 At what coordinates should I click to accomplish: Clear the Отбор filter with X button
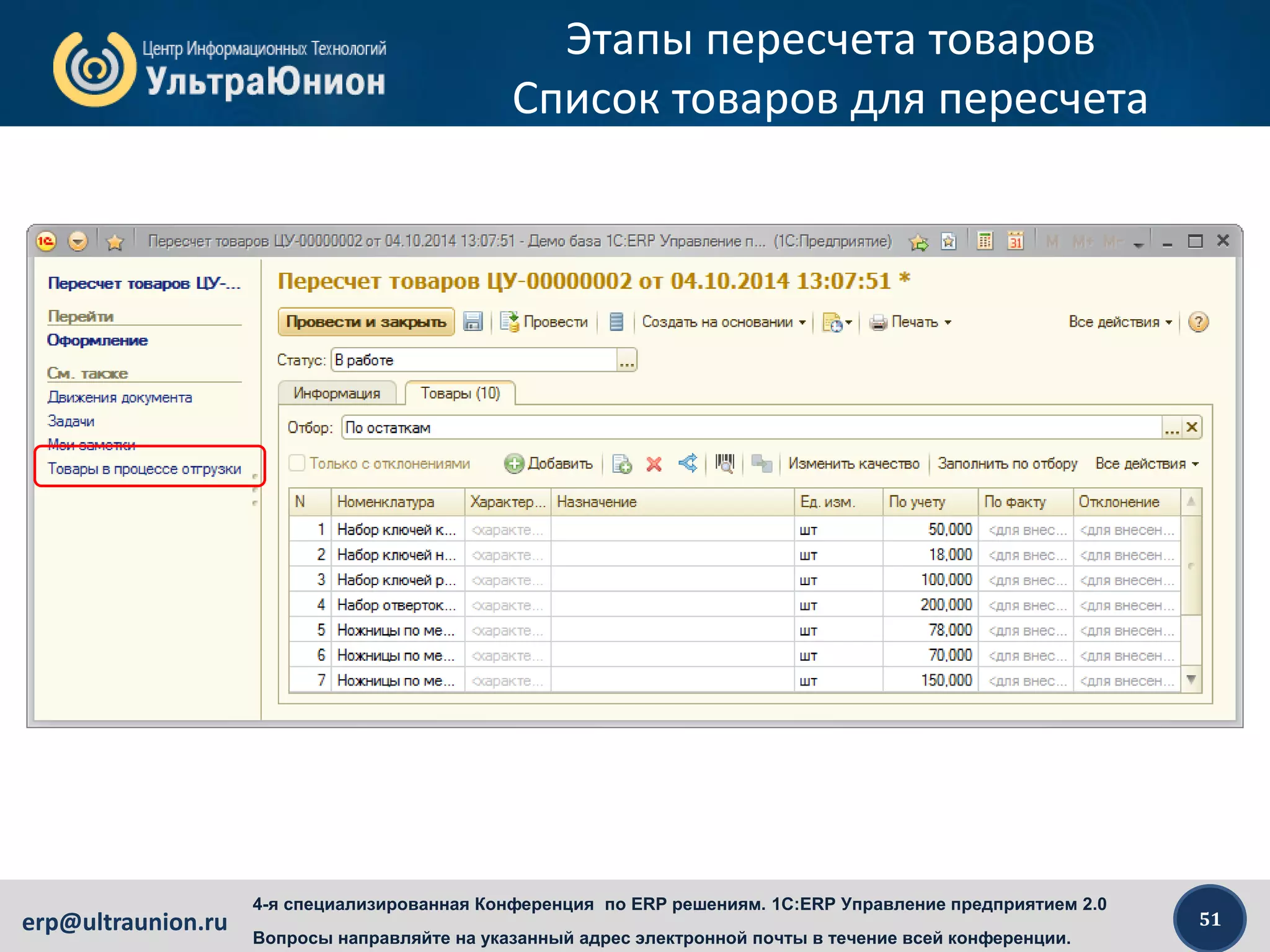(1192, 428)
